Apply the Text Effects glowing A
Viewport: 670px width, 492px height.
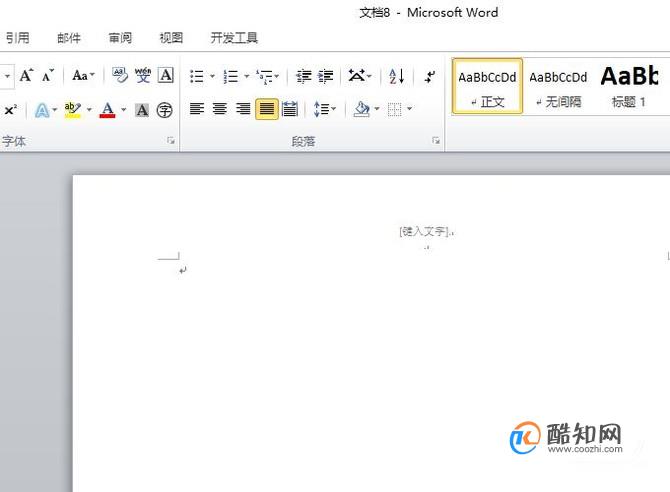pyautogui.click(x=41, y=110)
